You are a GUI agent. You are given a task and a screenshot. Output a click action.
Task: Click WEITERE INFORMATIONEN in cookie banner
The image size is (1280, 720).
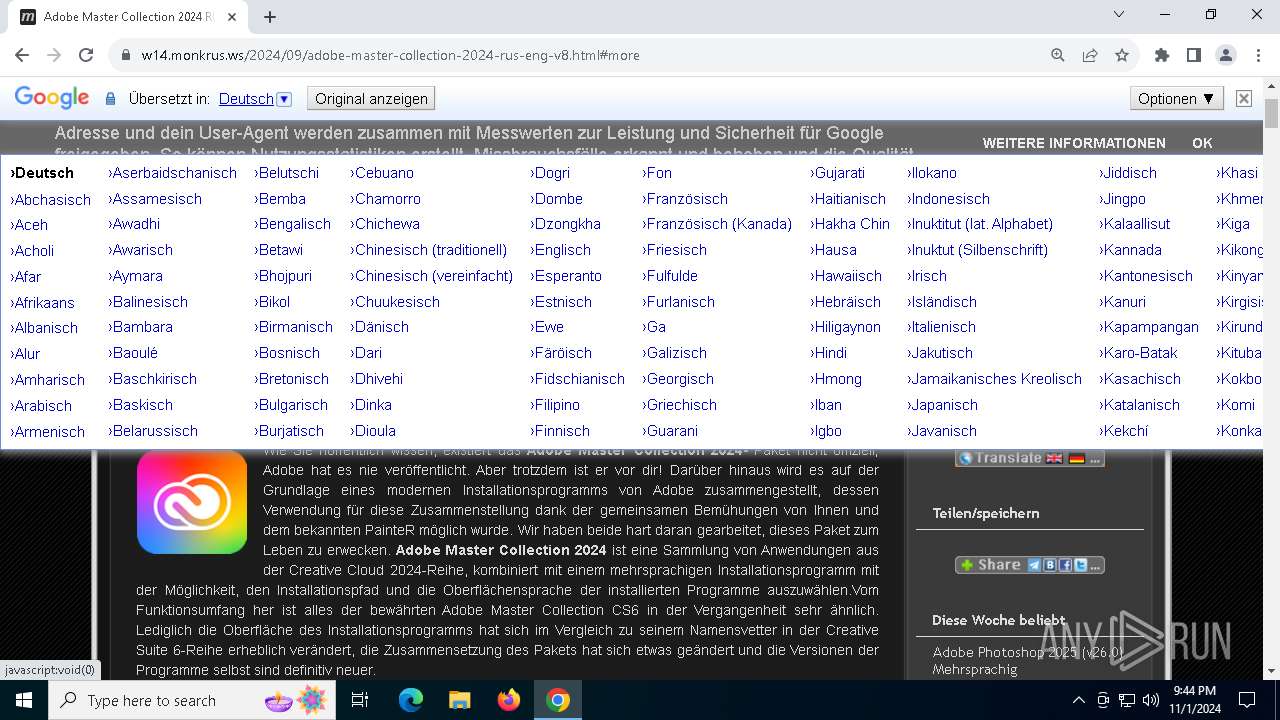coord(1074,143)
